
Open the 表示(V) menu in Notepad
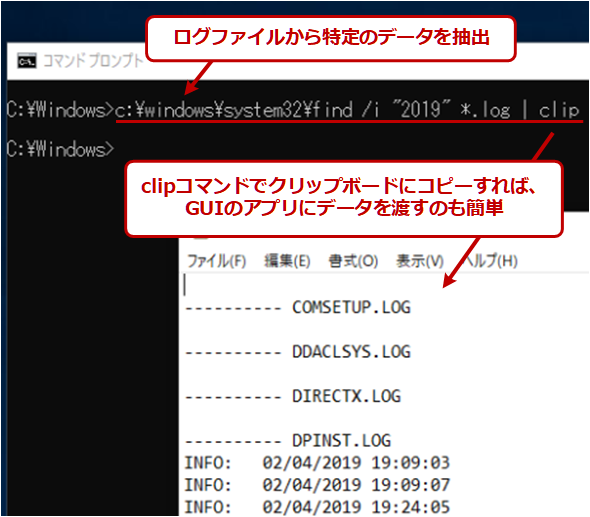point(420,261)
